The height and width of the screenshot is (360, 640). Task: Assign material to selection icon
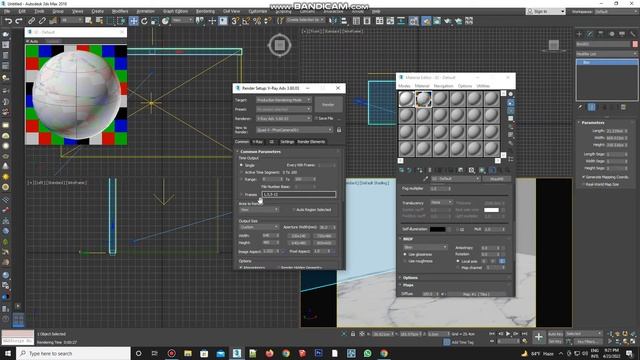point(420,170)
